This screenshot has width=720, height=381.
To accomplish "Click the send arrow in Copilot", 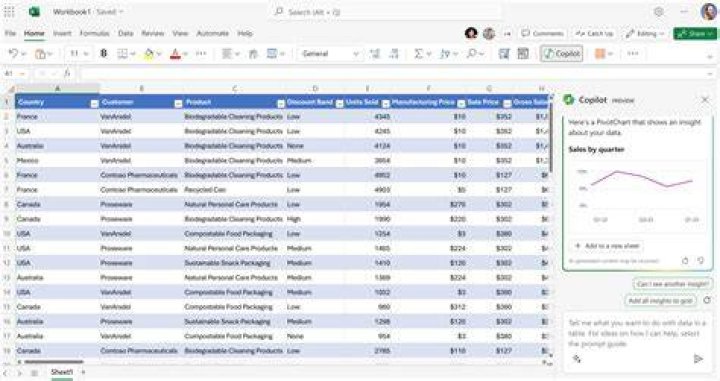I will point(698,359).
